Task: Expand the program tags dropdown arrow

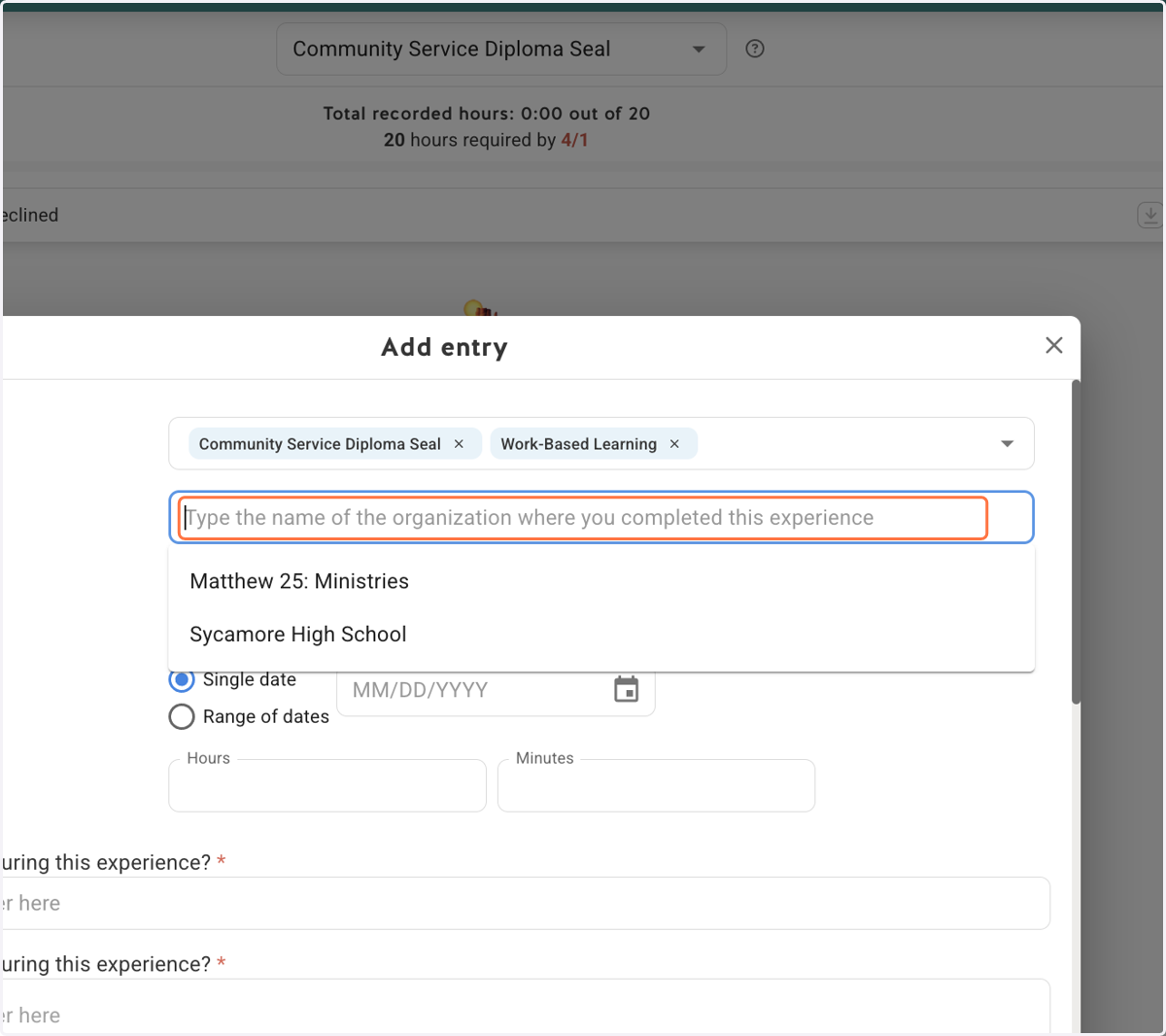Action: (1008, 444)
